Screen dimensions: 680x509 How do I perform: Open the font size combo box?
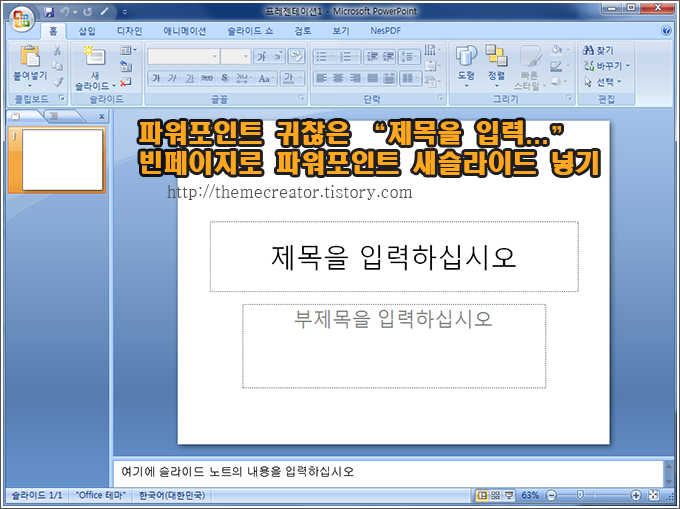[235, 56]
